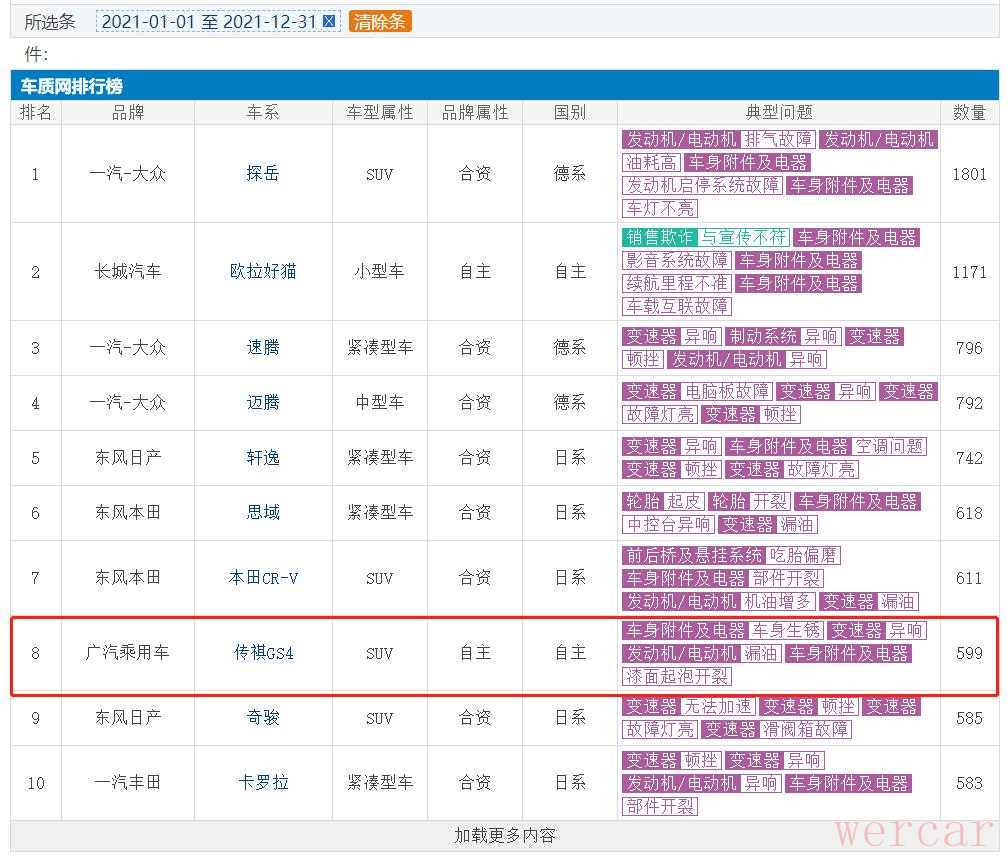Click the 车型属性 column header

point(380,112)
